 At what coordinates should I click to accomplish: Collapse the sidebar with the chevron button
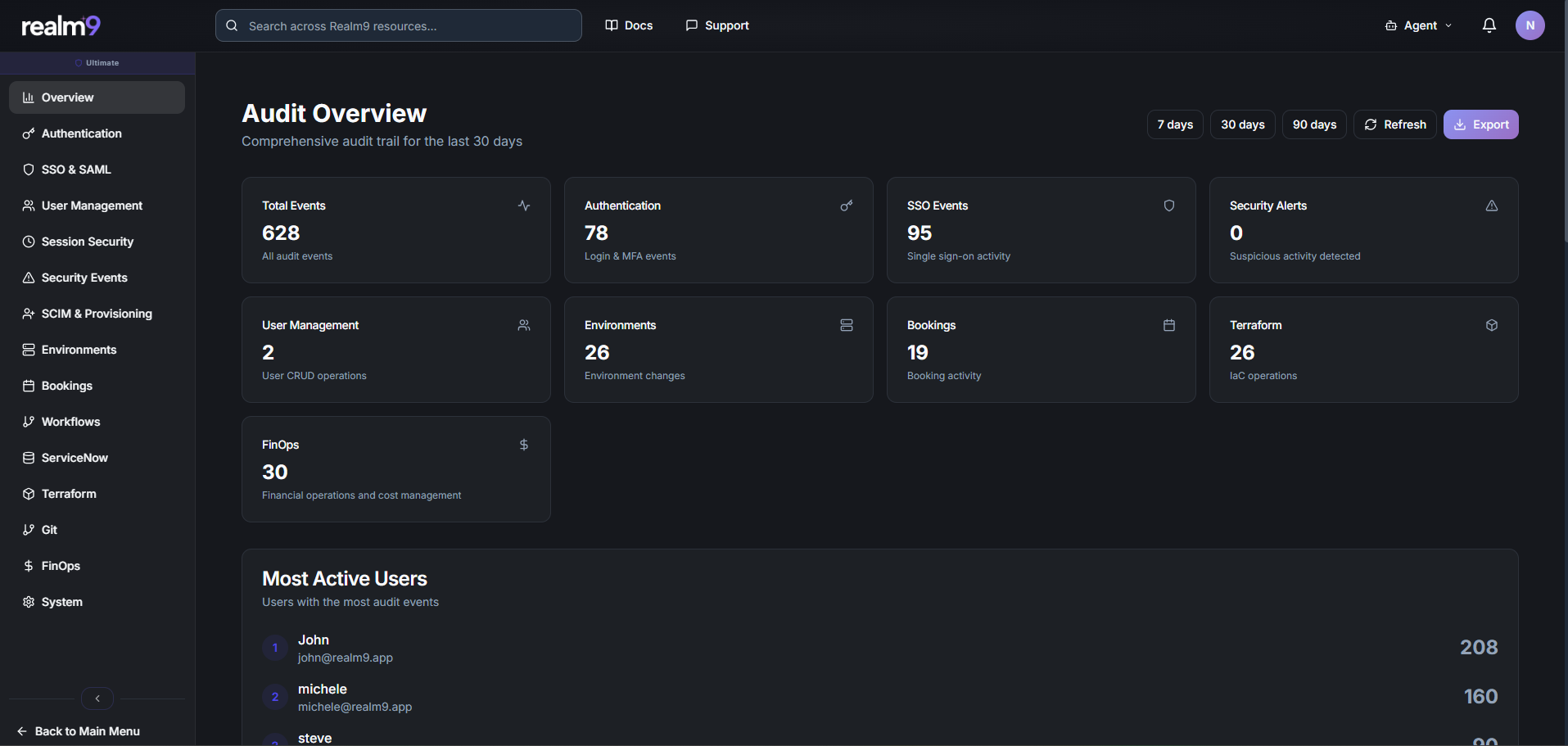[x=97, y=699]
